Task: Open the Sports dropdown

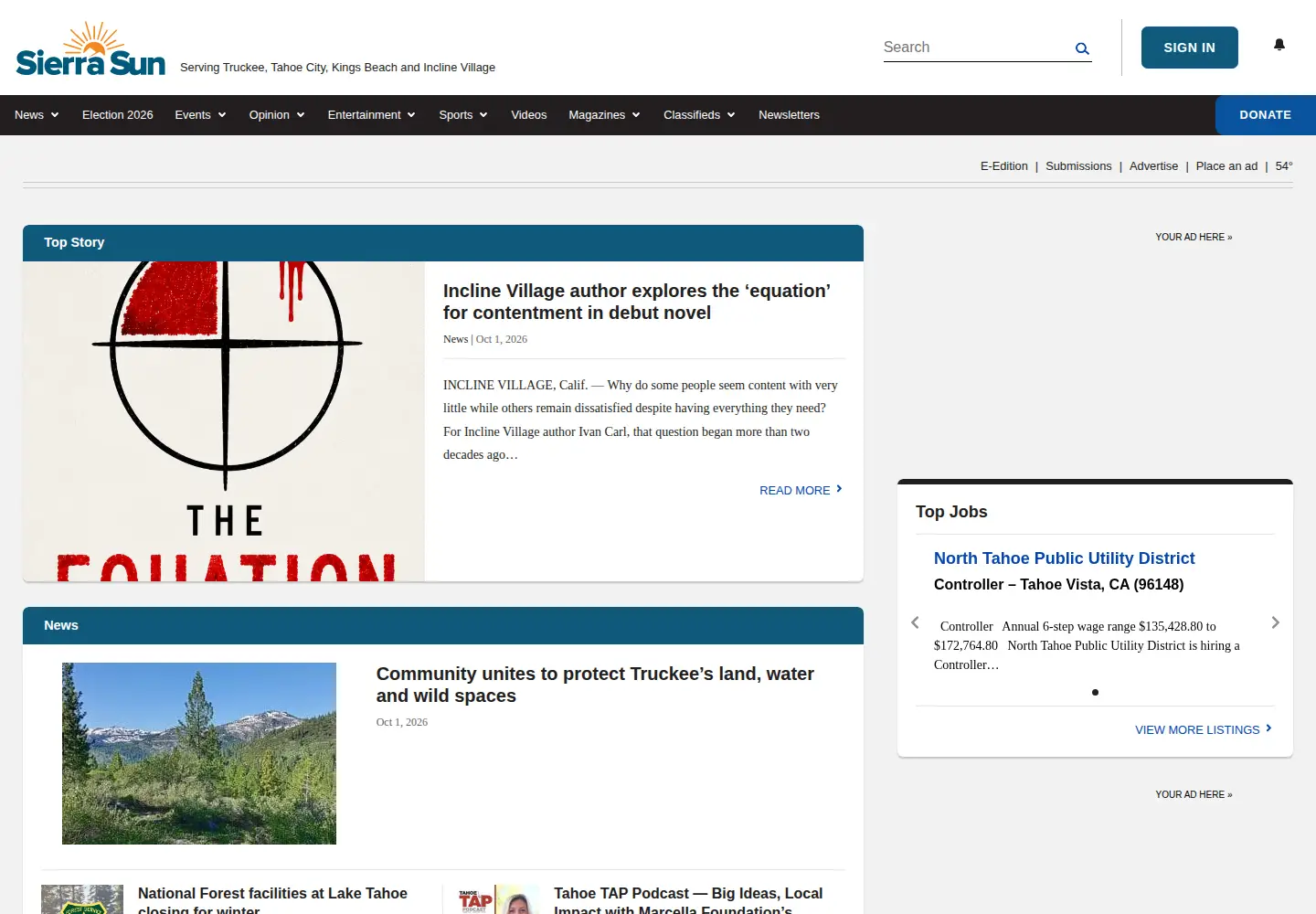Action: point(463,115)
